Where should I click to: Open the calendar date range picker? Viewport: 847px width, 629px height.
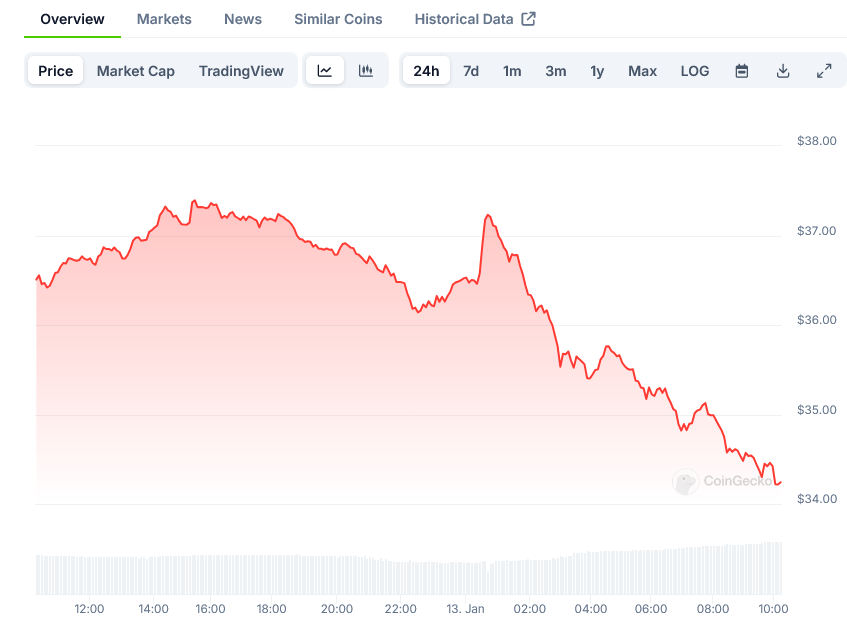[742, 71]
